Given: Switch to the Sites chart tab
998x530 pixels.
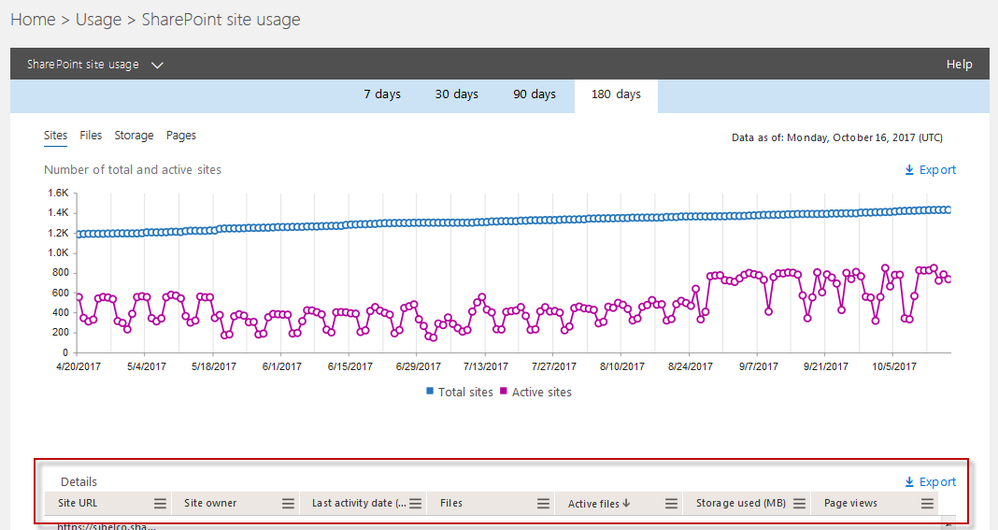Looking at the screenshot, I should (x=55, y=136).
